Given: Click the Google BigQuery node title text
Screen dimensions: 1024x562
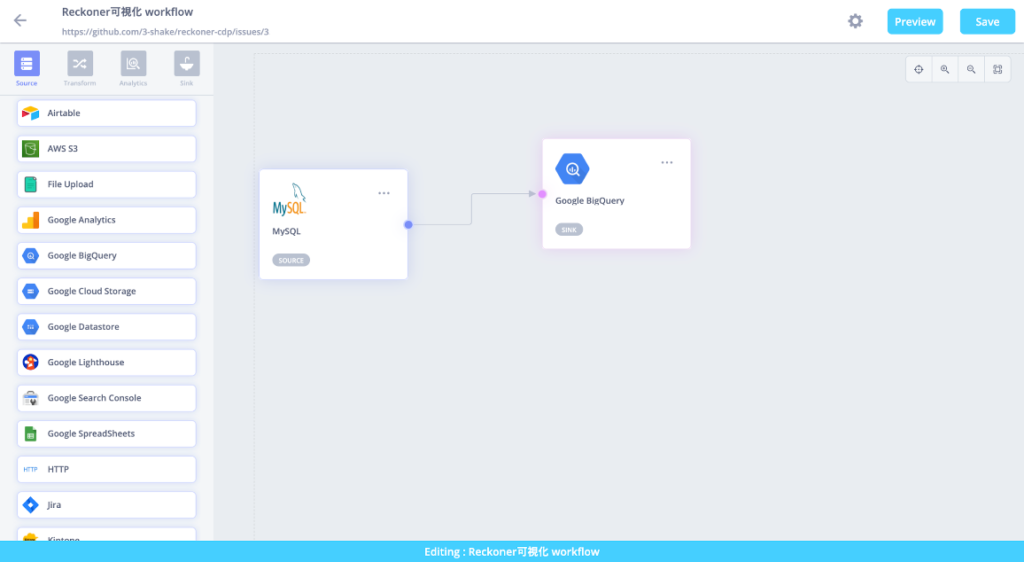Looking at the screenshot, I should [x=590, y=200].
